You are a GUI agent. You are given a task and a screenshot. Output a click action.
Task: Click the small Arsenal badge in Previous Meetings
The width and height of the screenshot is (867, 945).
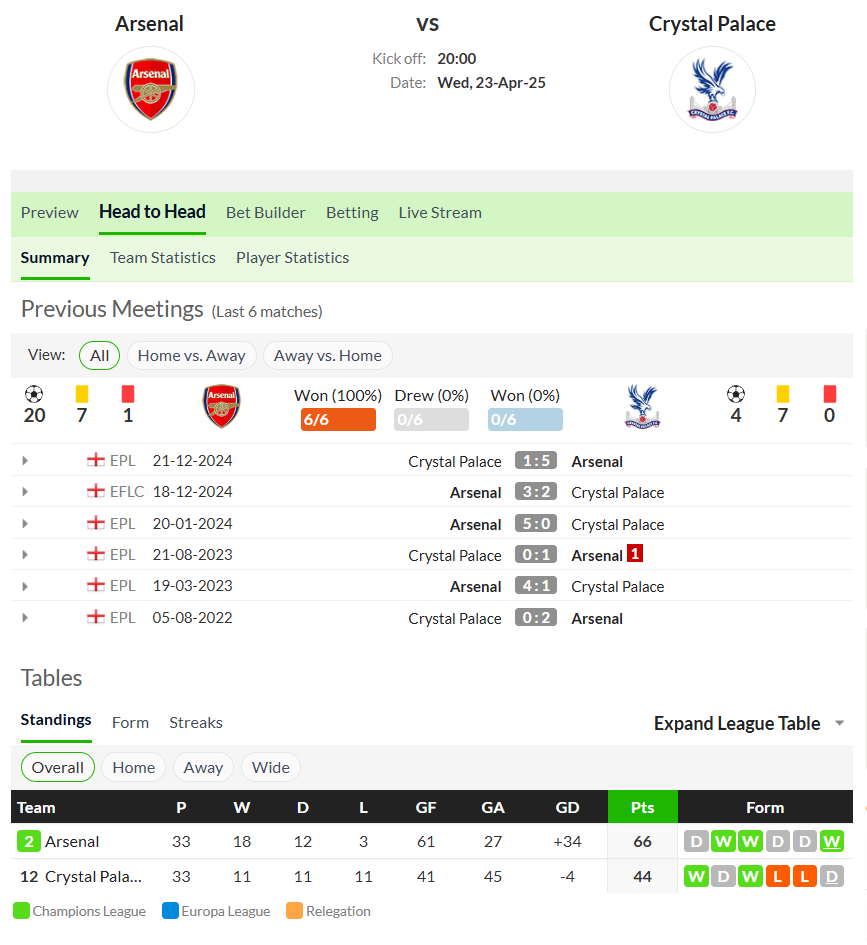[x=221, y=406]
